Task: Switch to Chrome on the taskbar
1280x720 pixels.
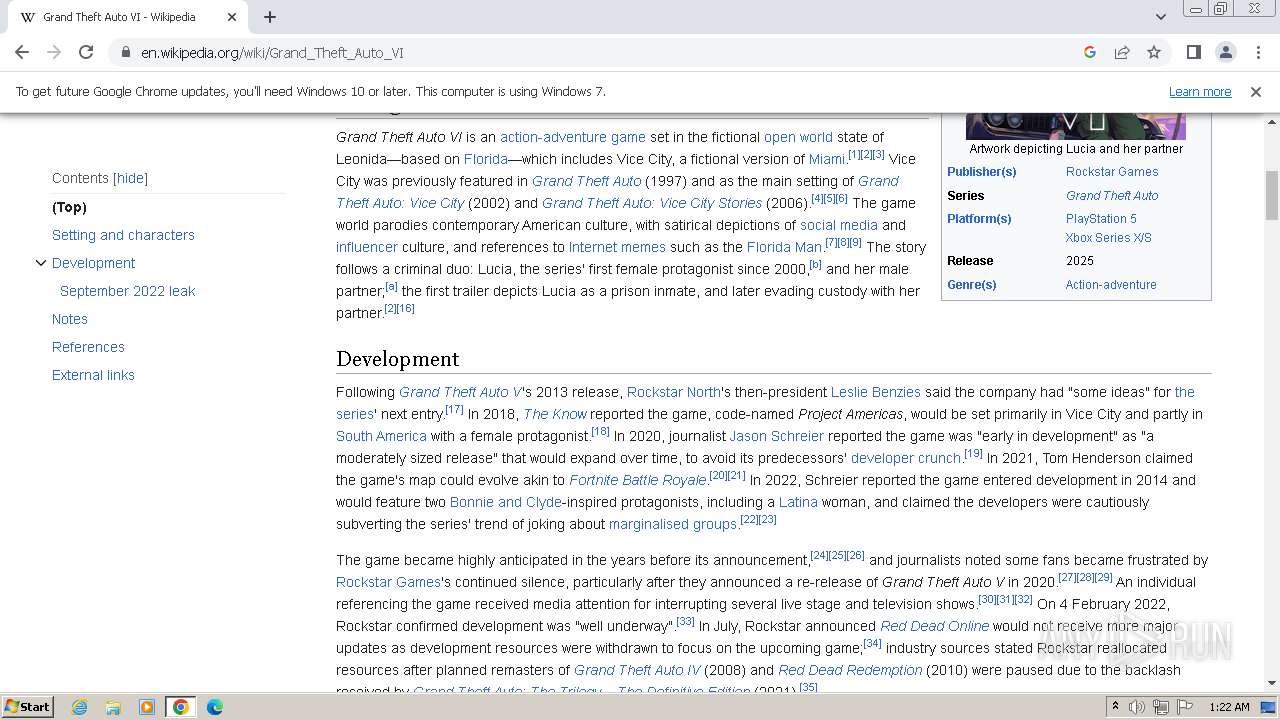Action: (x=181, y=707)
